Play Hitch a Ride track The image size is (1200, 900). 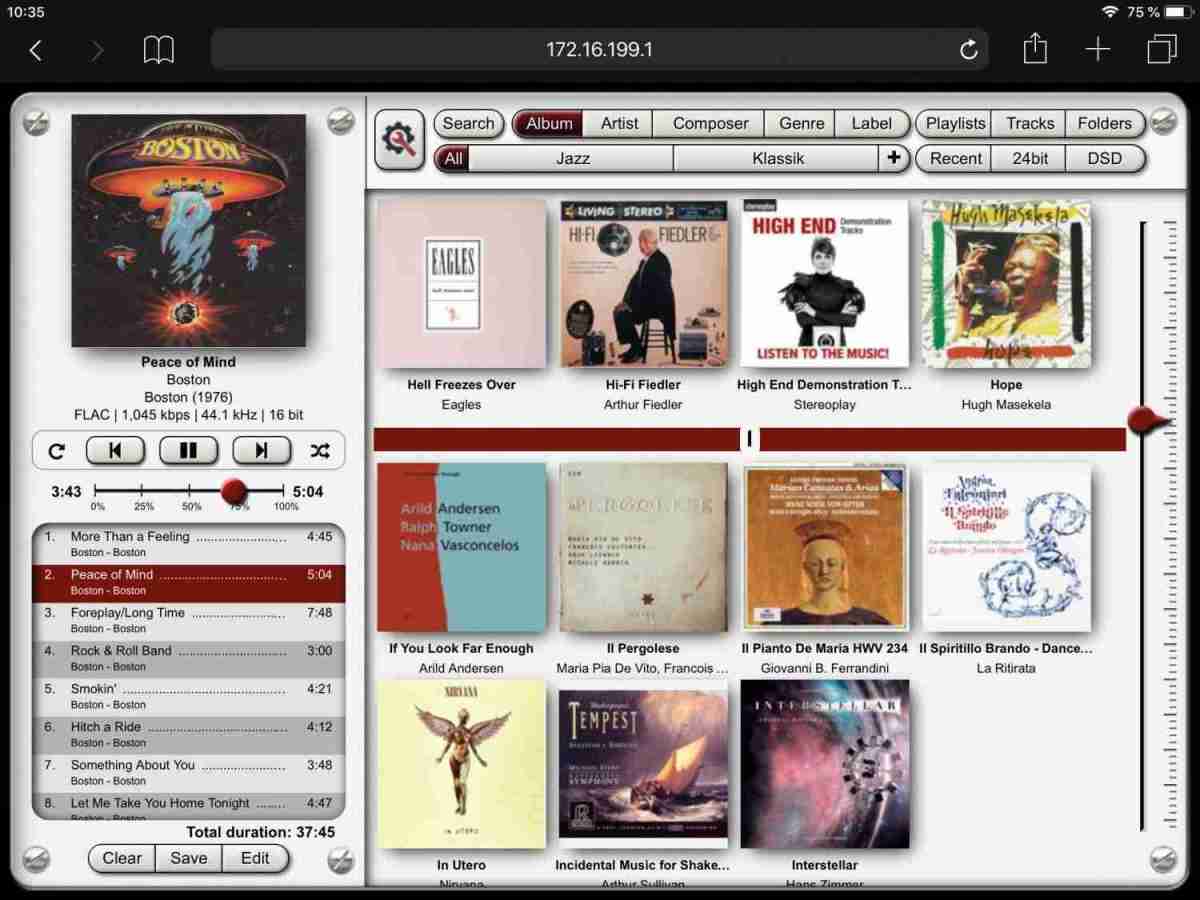click(189, 734)
